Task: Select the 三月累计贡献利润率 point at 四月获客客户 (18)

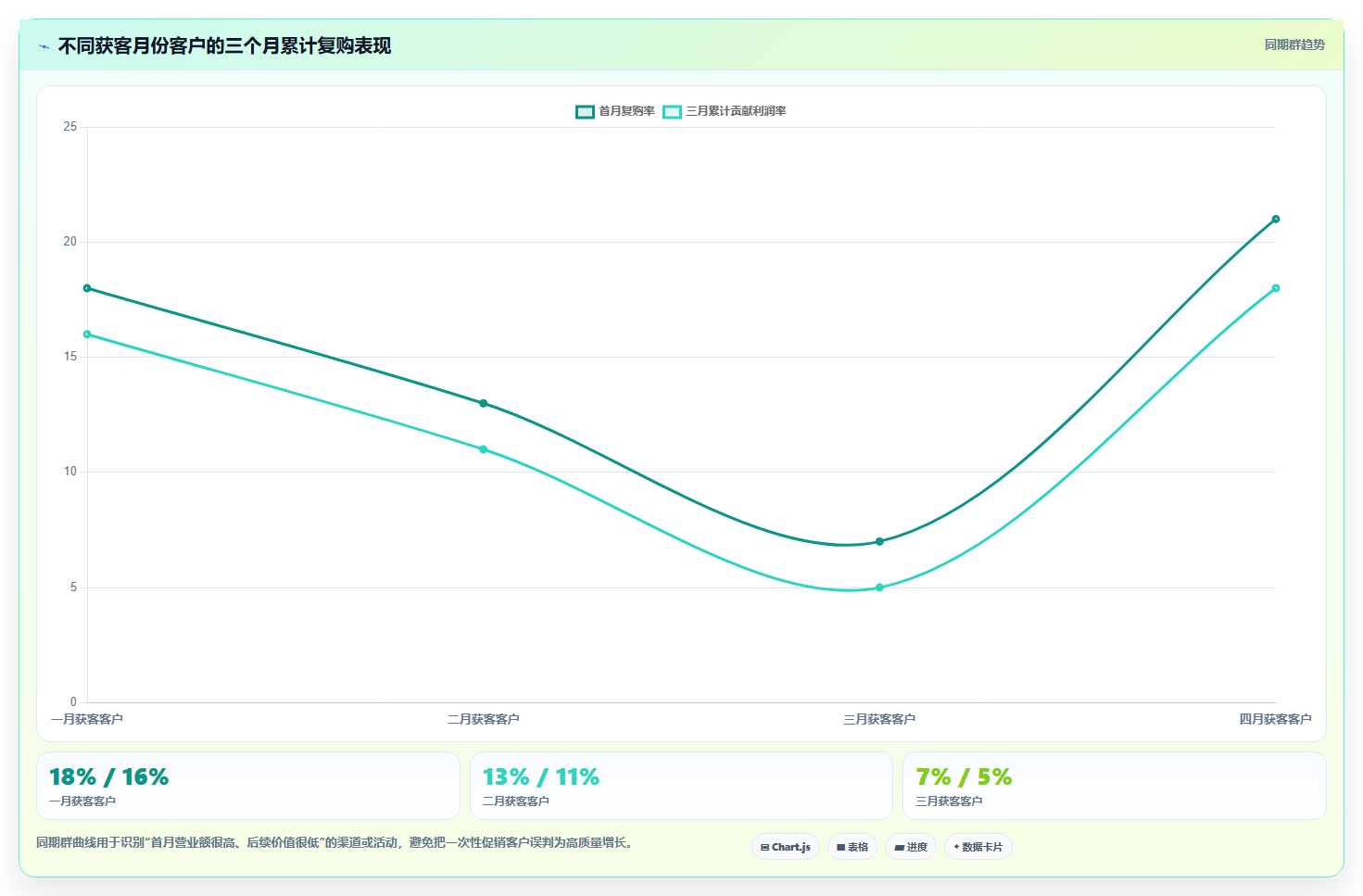Action: pos(1276,288)
